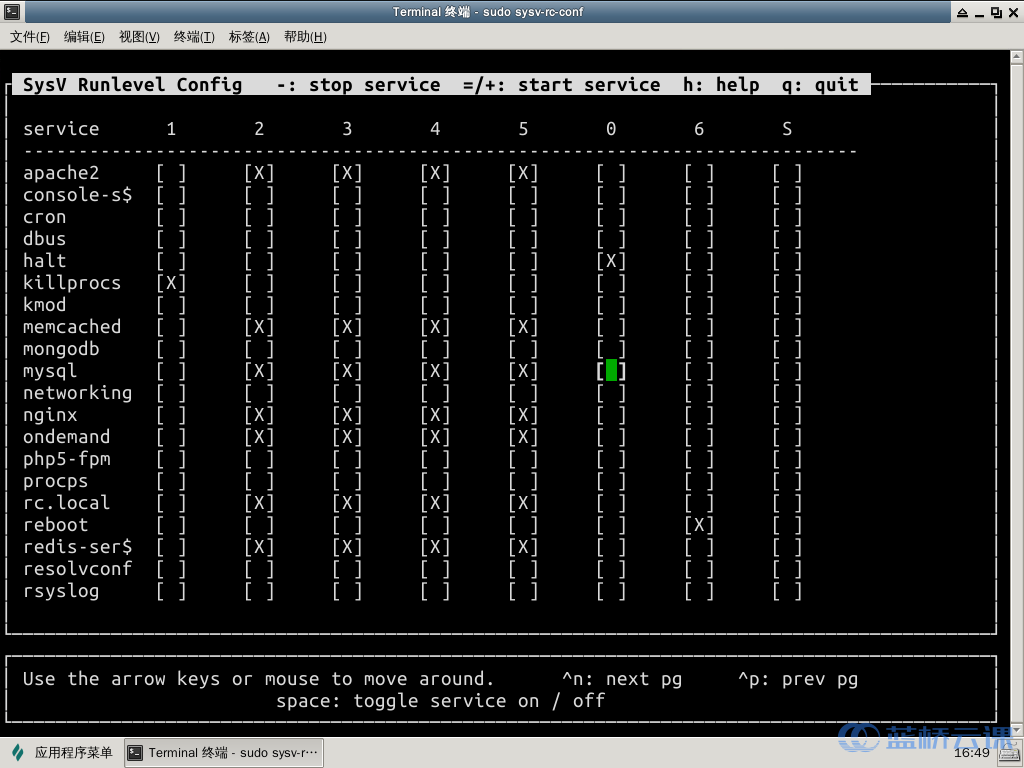Toggle redis-ser$ checkbox for runlevel 3

point(347,547)
